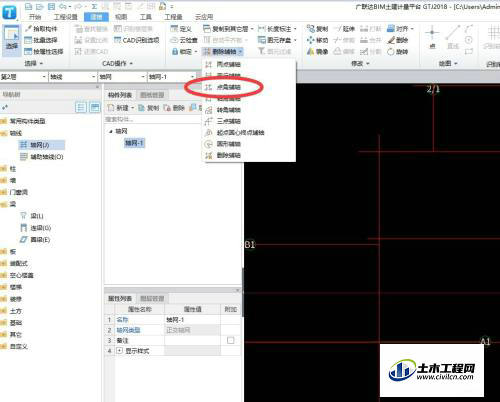Switch to the 图纸管理 tab
500x402 pixels.
(x=152, y=95)
